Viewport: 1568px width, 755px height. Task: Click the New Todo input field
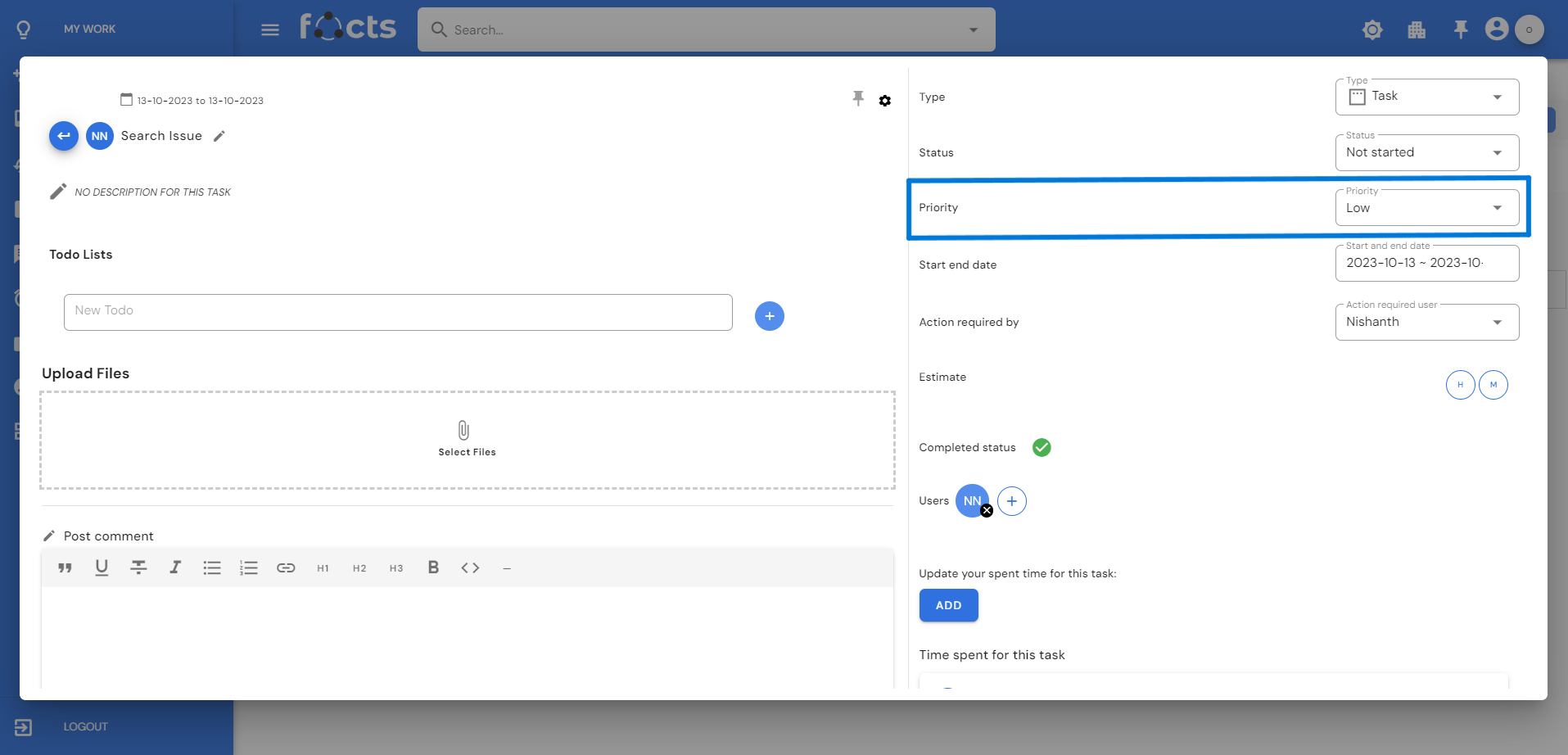point(398,311)
